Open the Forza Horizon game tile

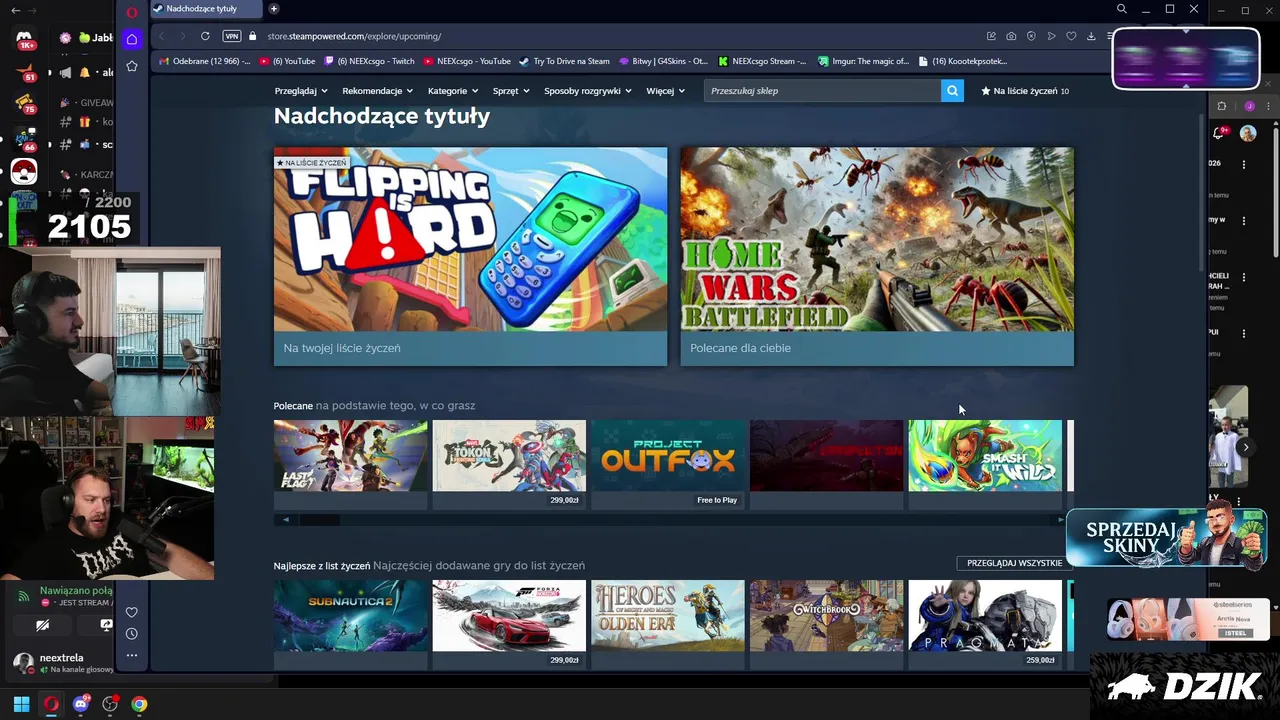pos(509,624)
